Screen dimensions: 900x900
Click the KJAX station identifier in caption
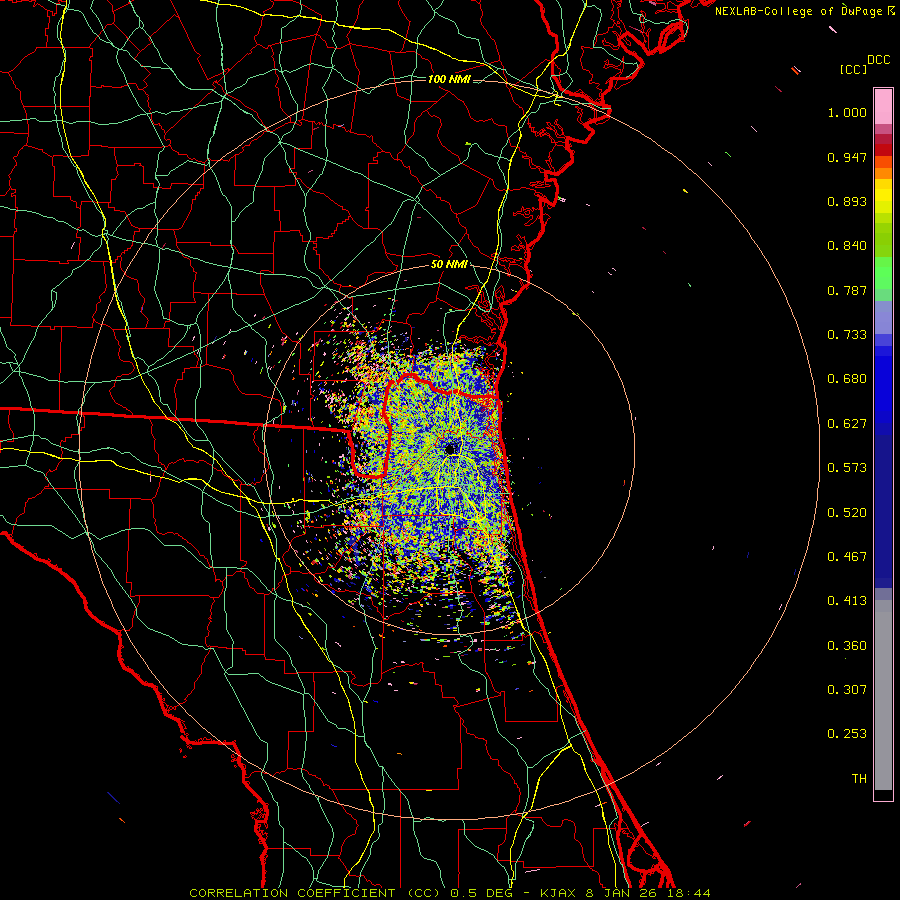click(x=559, y=893)
